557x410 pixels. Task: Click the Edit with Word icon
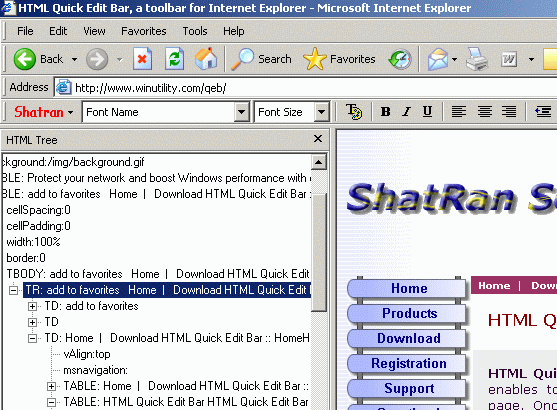tap(509, 59)
